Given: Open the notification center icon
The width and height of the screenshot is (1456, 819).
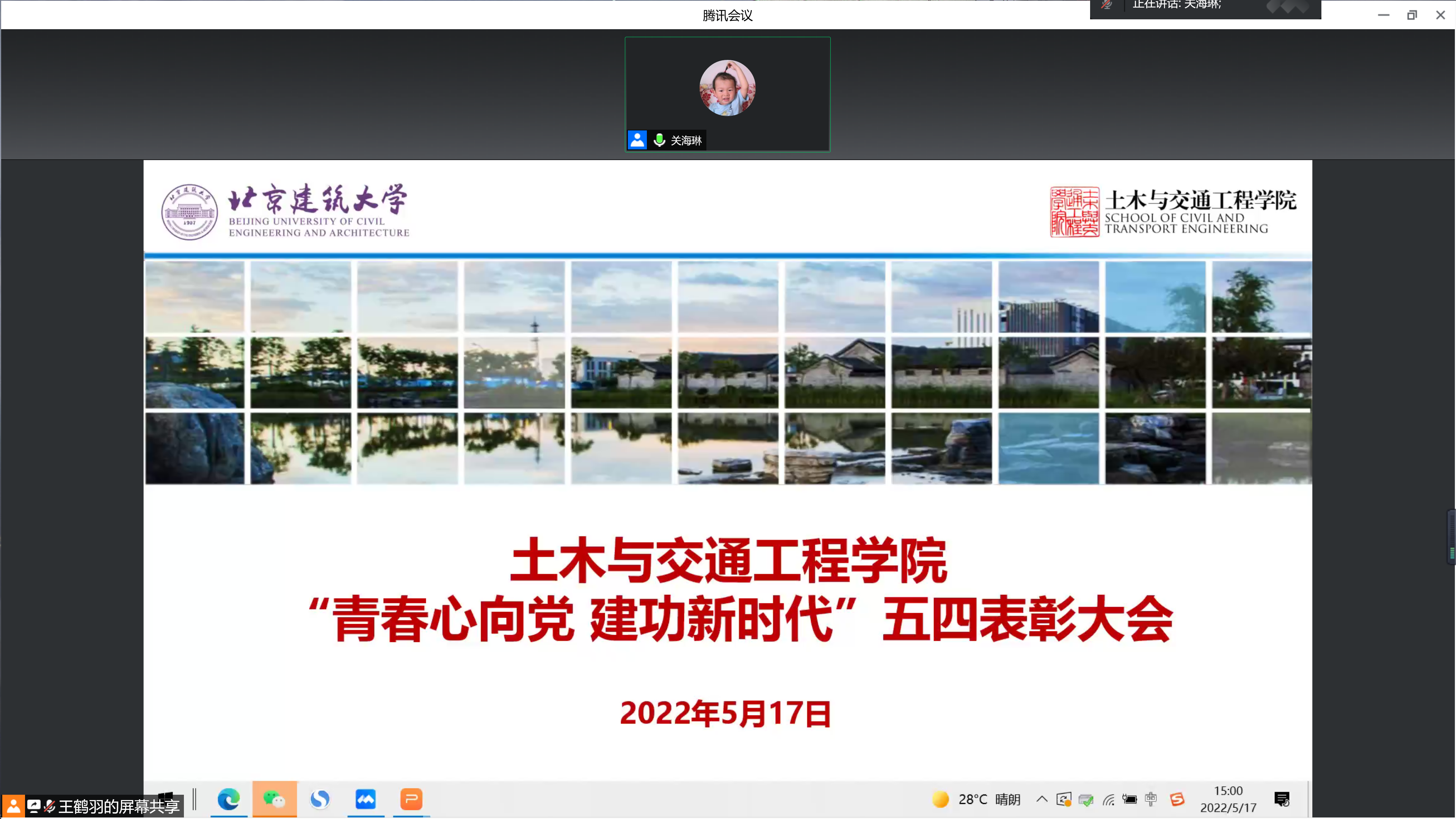Looking at the screenshot, I should 1282,799.
